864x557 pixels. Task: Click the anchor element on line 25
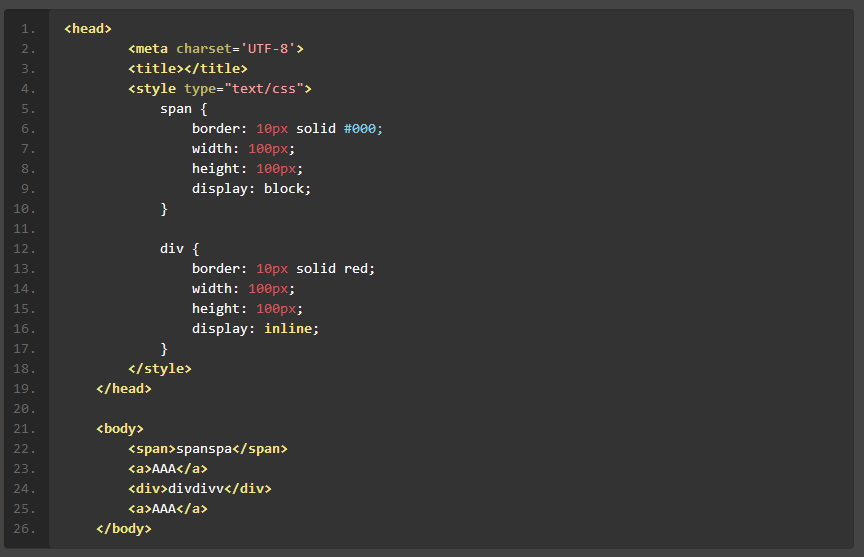click(x=168, y=509)
